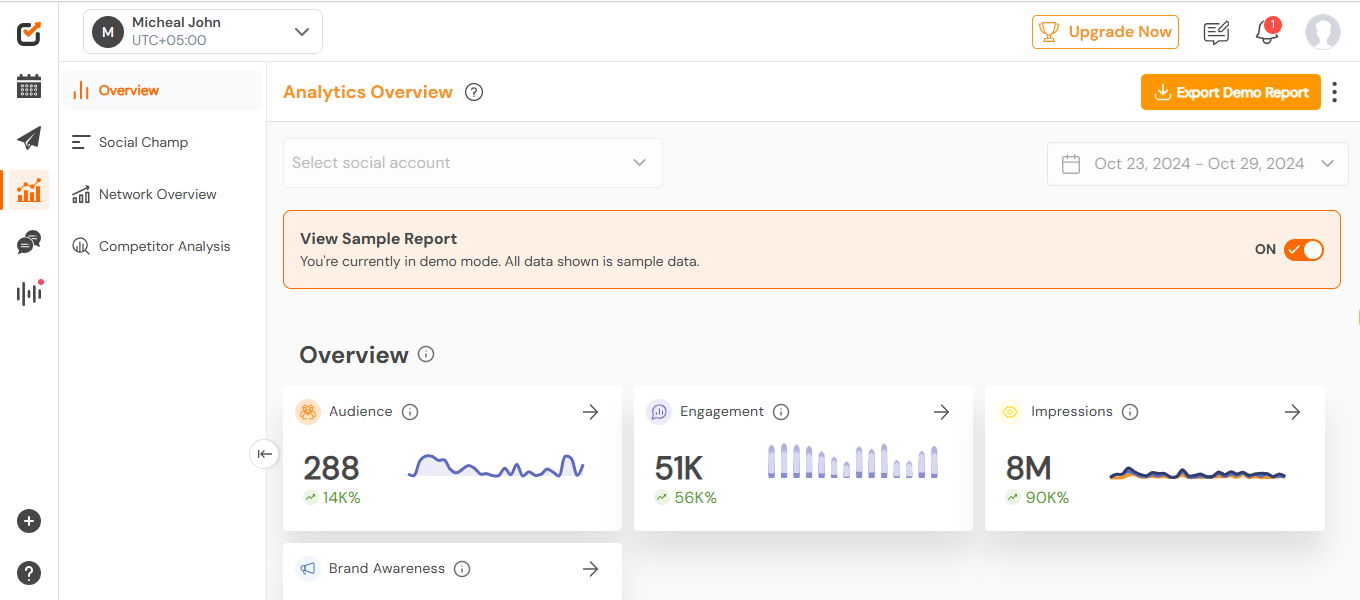The width and height of the screenshot is (1360, 600).
Task: Click the Engagement info icon
Action: [781, 412]
